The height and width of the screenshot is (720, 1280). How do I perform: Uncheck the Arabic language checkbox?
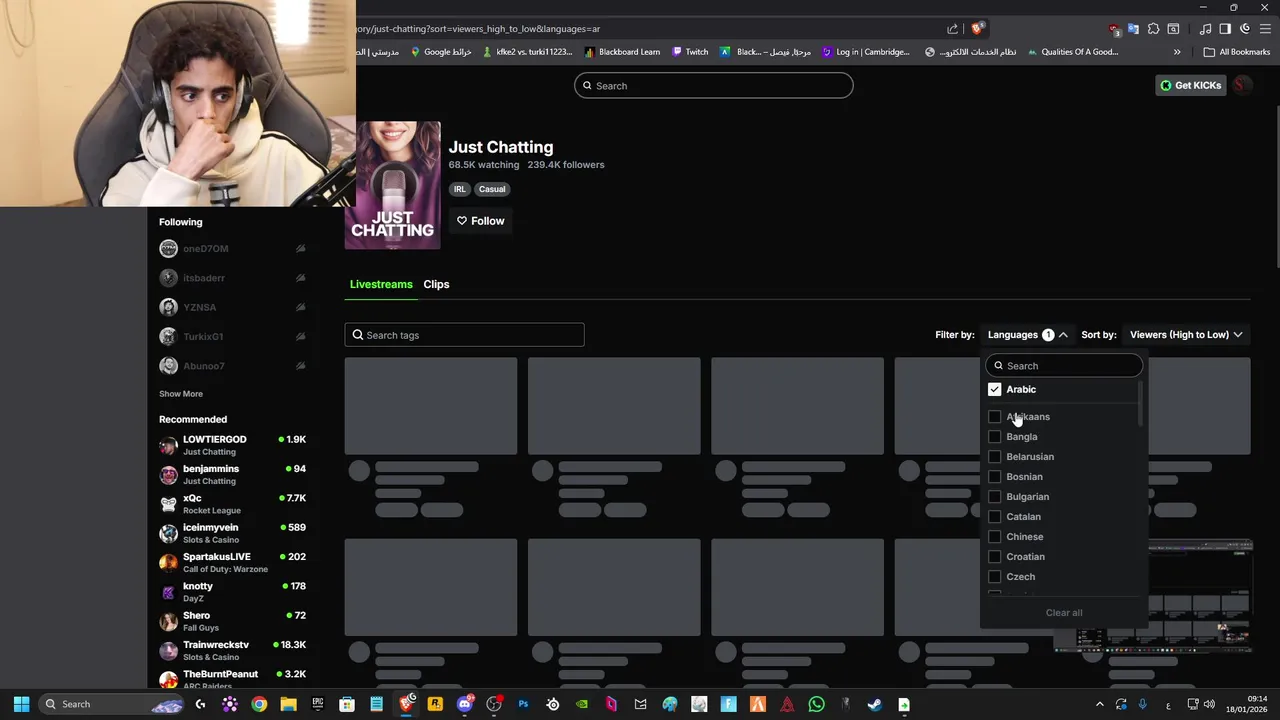point(994,389)
